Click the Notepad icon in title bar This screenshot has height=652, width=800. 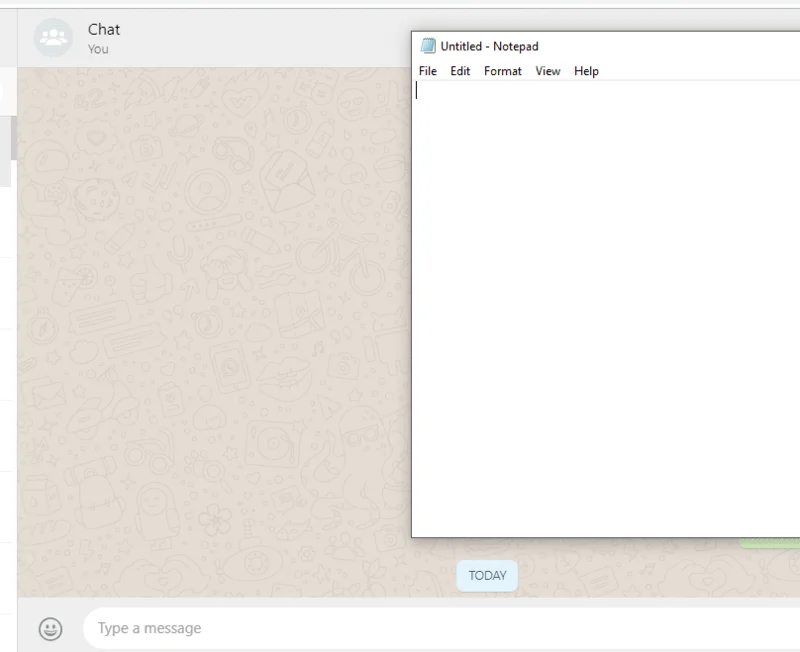tap(428, 46)
